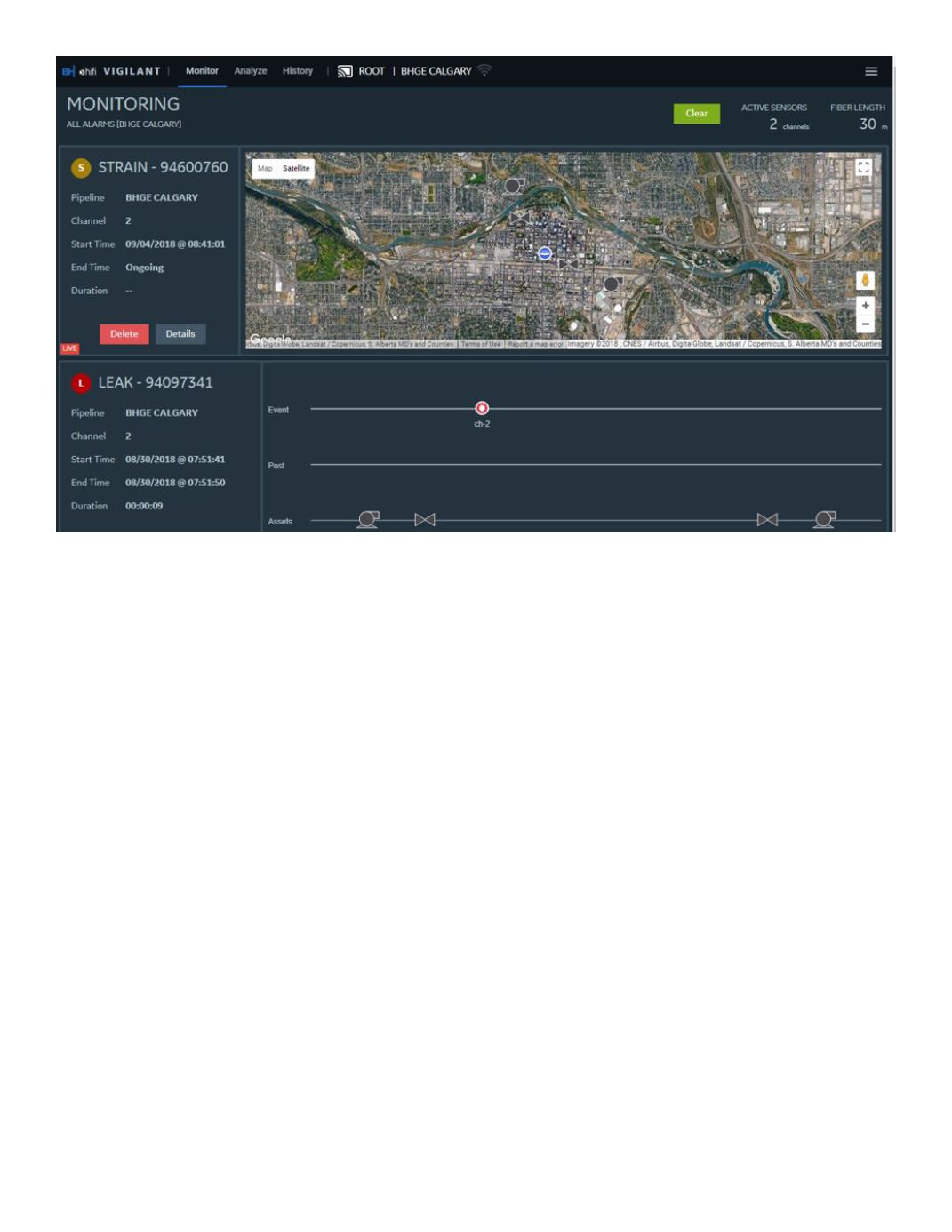Switch map to Map view
The height and width of the screenshot is (1232, 952).
click(265, 168)
